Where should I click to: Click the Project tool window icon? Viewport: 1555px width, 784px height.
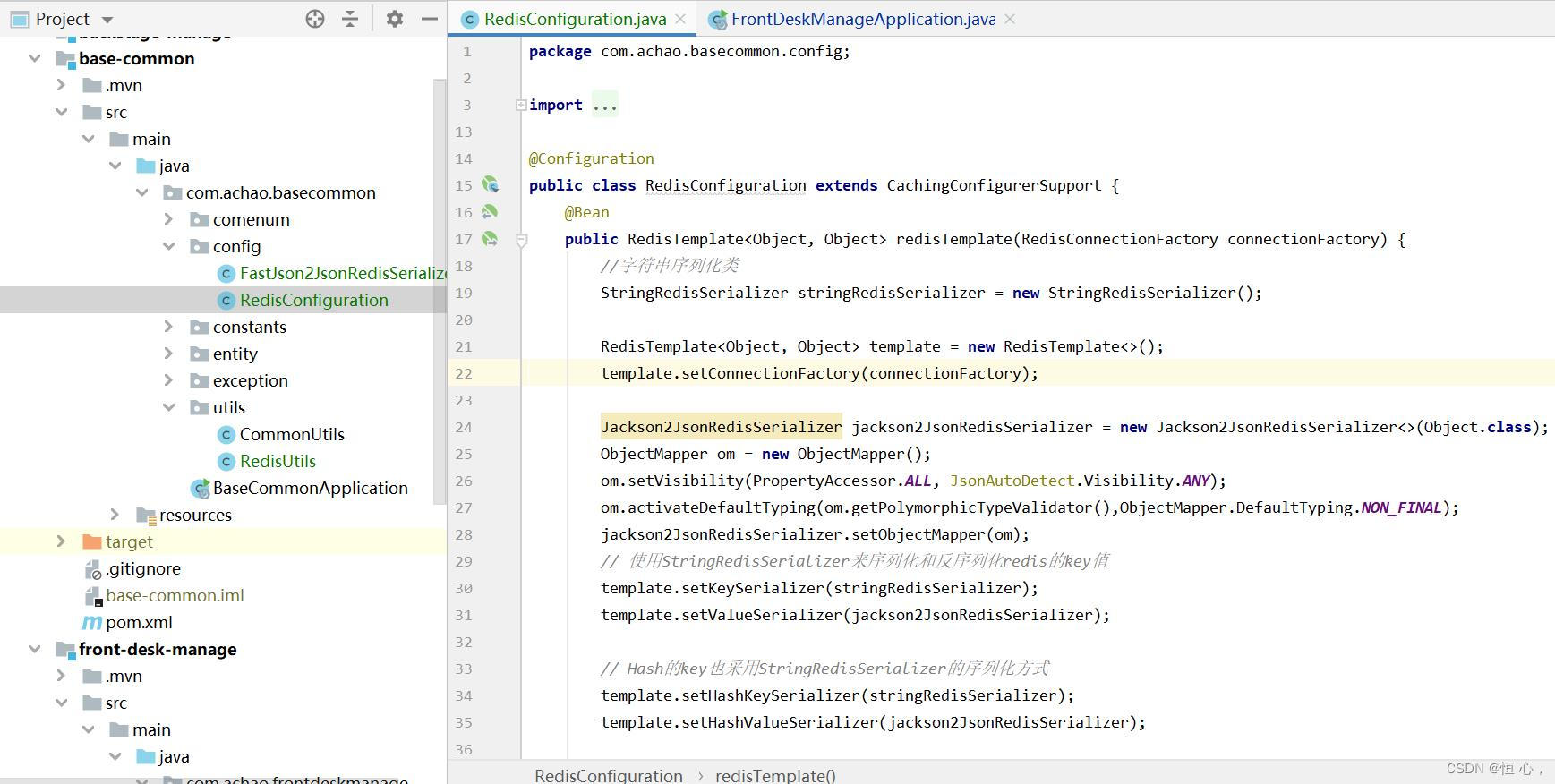click(x=20, y=19)
